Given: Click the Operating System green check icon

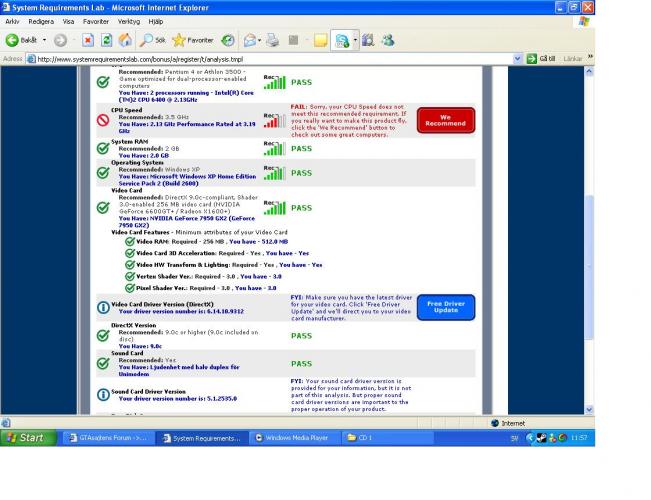Looking at the screenshot, I should [x=103, y=173].
